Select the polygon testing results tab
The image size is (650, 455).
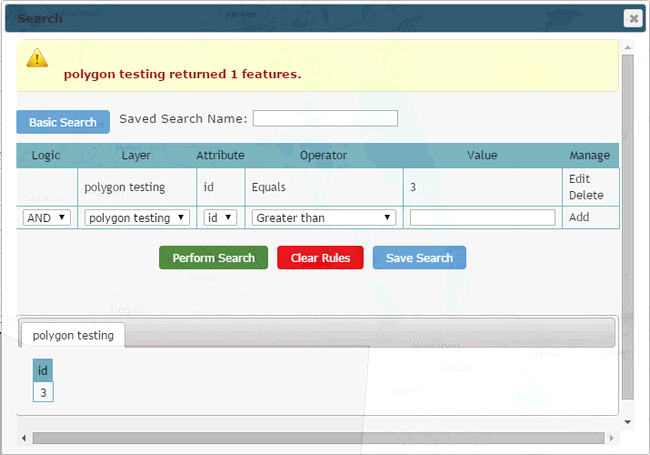click(x=73, y=335)
